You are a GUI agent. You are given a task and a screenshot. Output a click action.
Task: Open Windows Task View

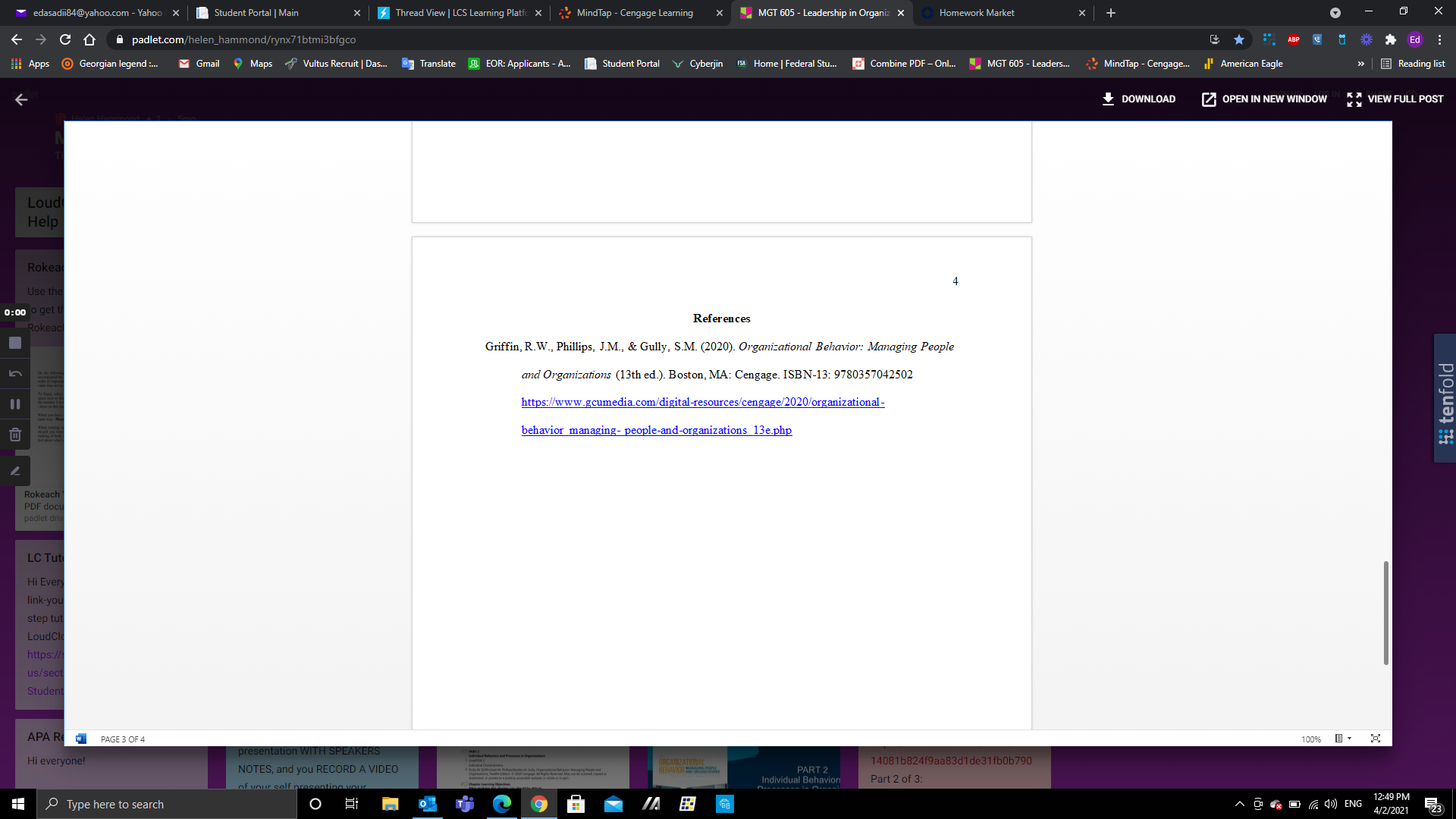(352, 804)
